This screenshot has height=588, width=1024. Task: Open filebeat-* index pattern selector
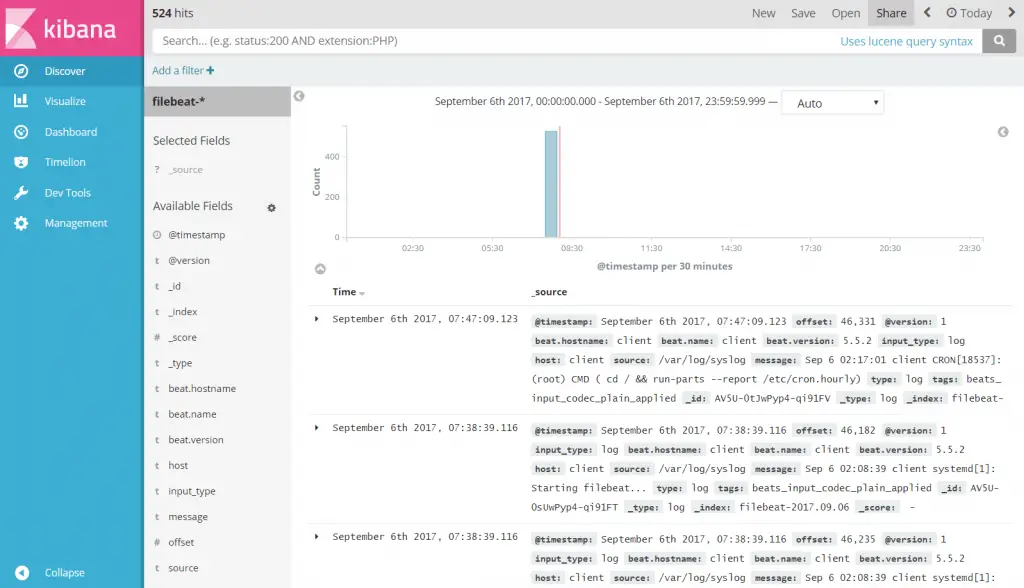[x=217, y=101]
